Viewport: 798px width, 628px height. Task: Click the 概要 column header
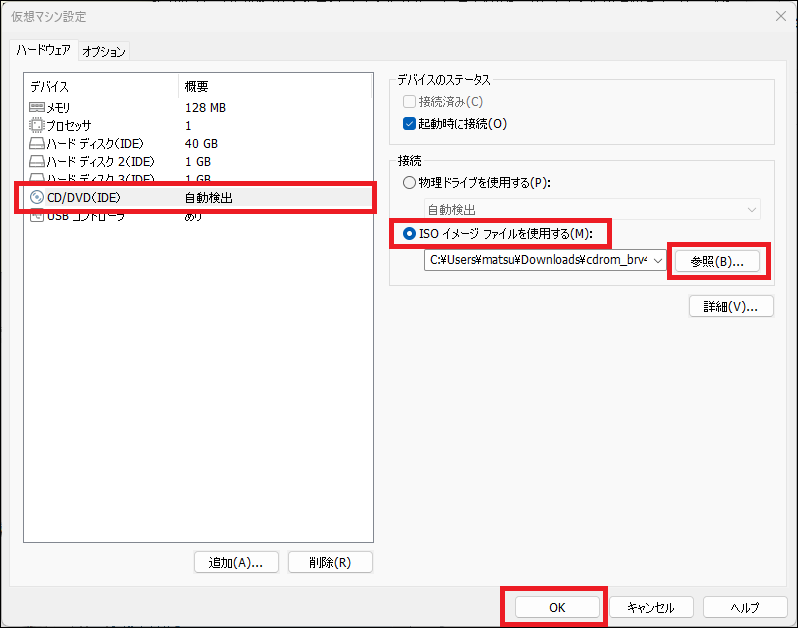point(275,87)
